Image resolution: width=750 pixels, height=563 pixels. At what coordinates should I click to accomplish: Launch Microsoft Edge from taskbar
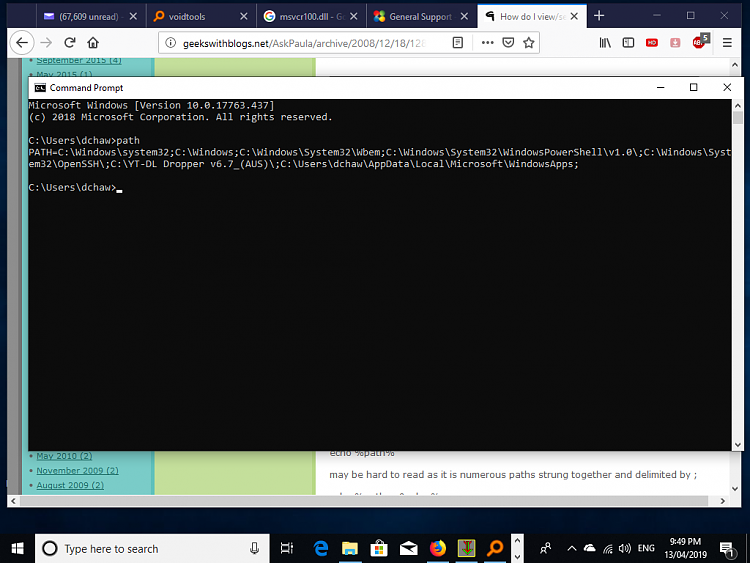pyautogui.click(x=320, y=548)
